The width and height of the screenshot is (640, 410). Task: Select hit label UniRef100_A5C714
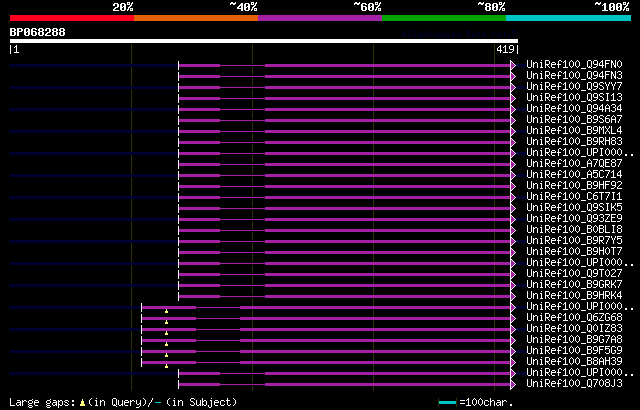click(574, 175)
